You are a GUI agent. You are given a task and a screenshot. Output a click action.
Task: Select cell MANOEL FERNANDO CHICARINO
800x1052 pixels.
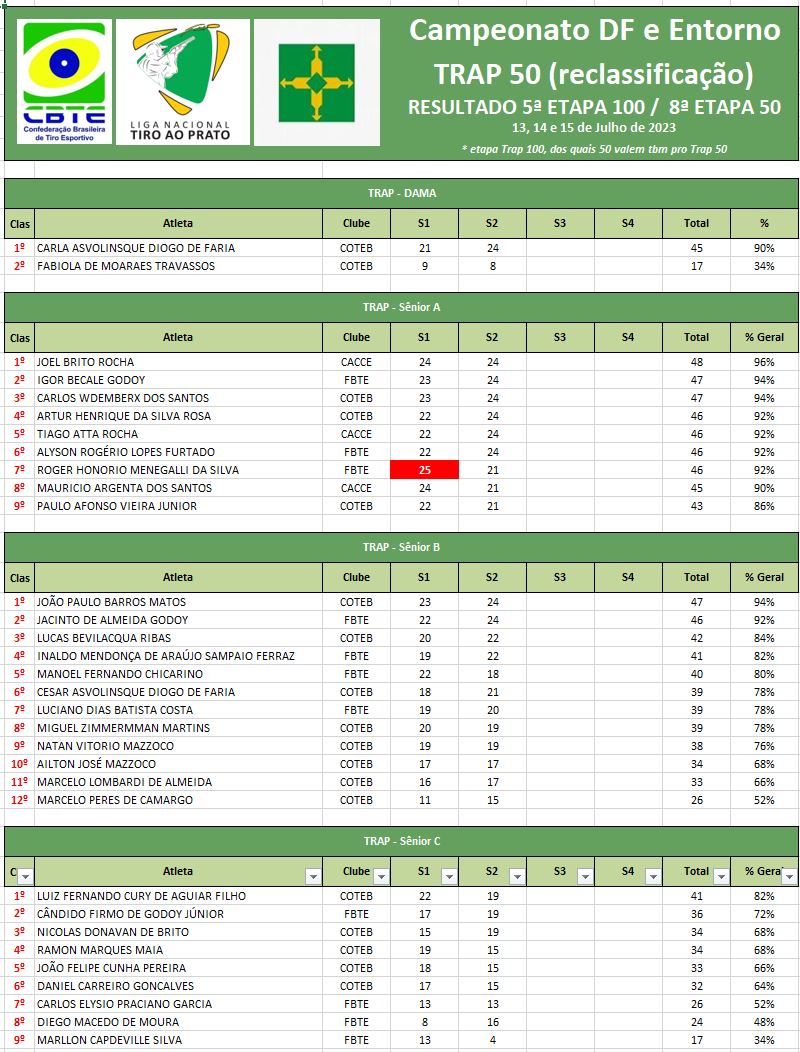click(x=179, y=674)
